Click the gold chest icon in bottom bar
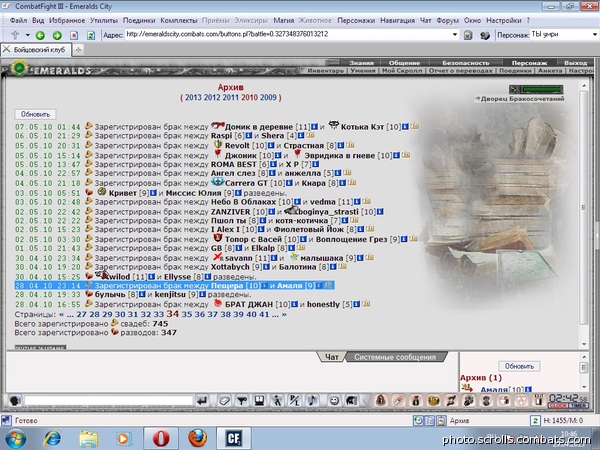The height and width of the screenshot is (450, 600). [x=434, y=401]
